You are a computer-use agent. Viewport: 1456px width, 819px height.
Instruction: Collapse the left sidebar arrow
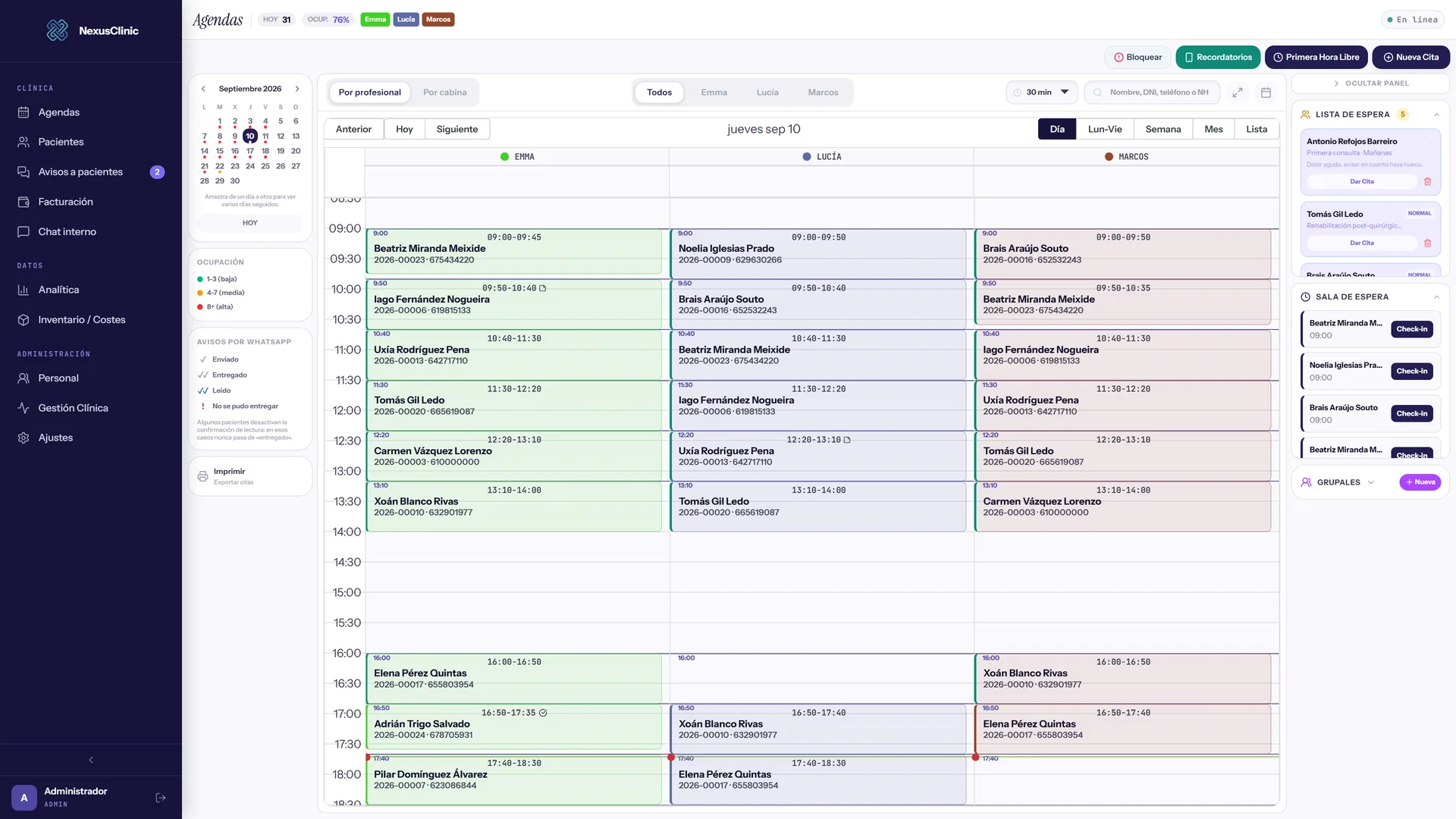click(x=91, y=760)
